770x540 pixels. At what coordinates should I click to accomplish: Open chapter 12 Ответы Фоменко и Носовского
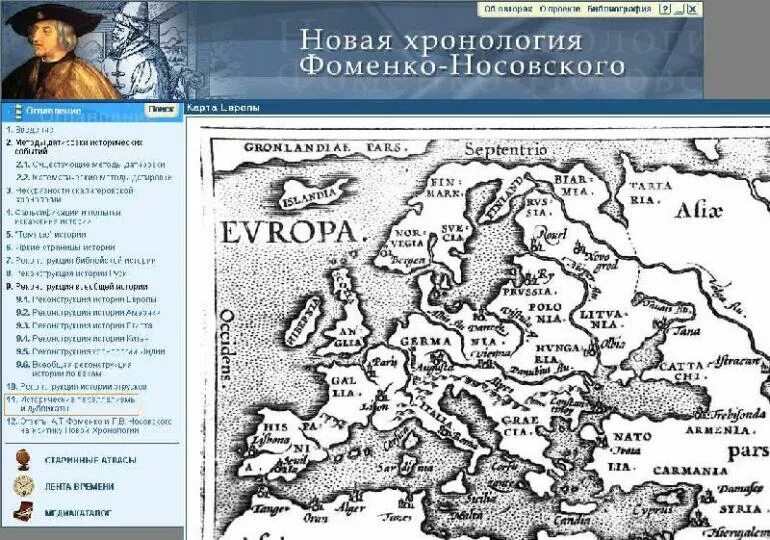pyautogui.click(x=89, y=426)
